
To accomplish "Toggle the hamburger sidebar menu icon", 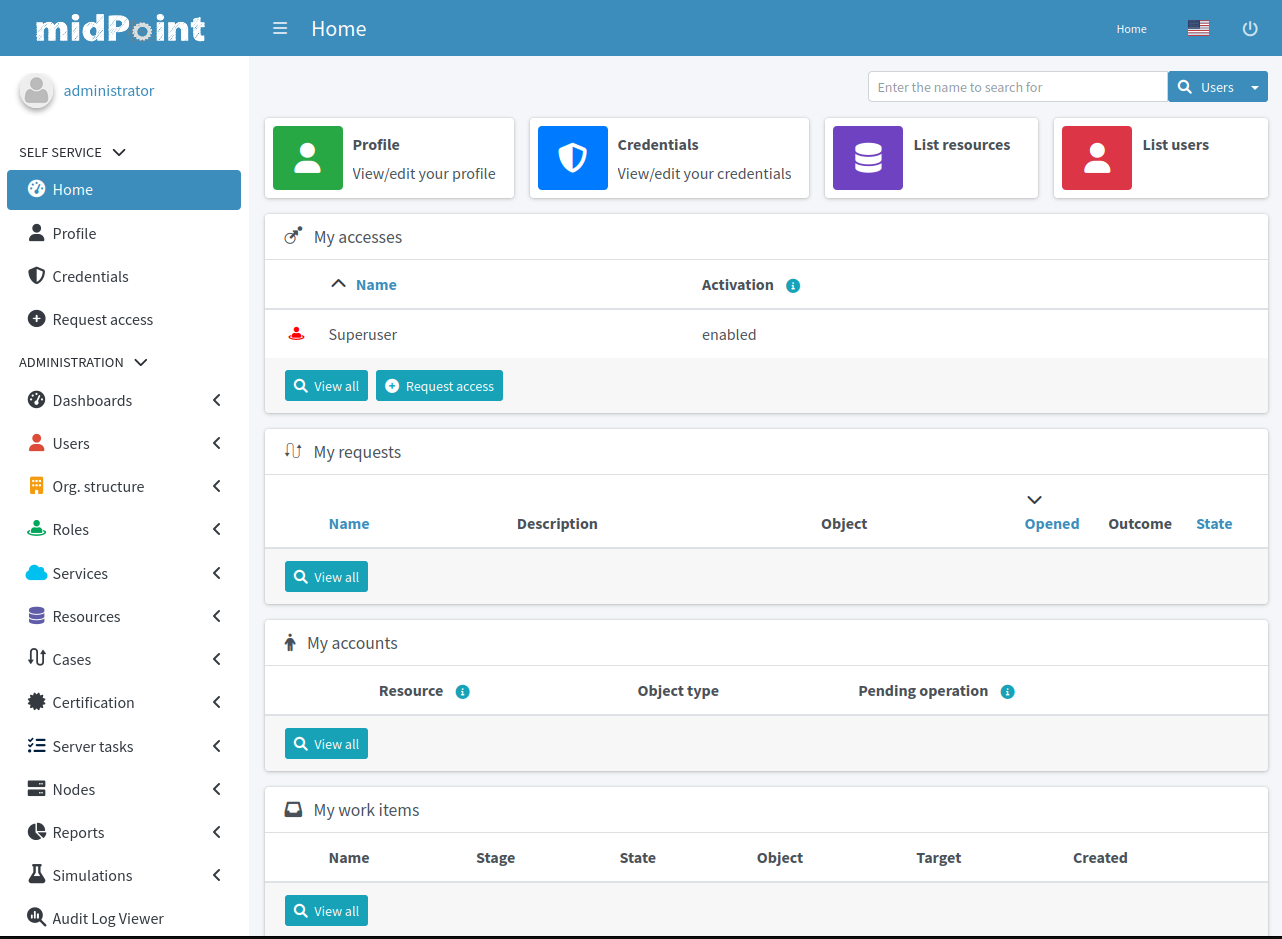I will 280,29.
